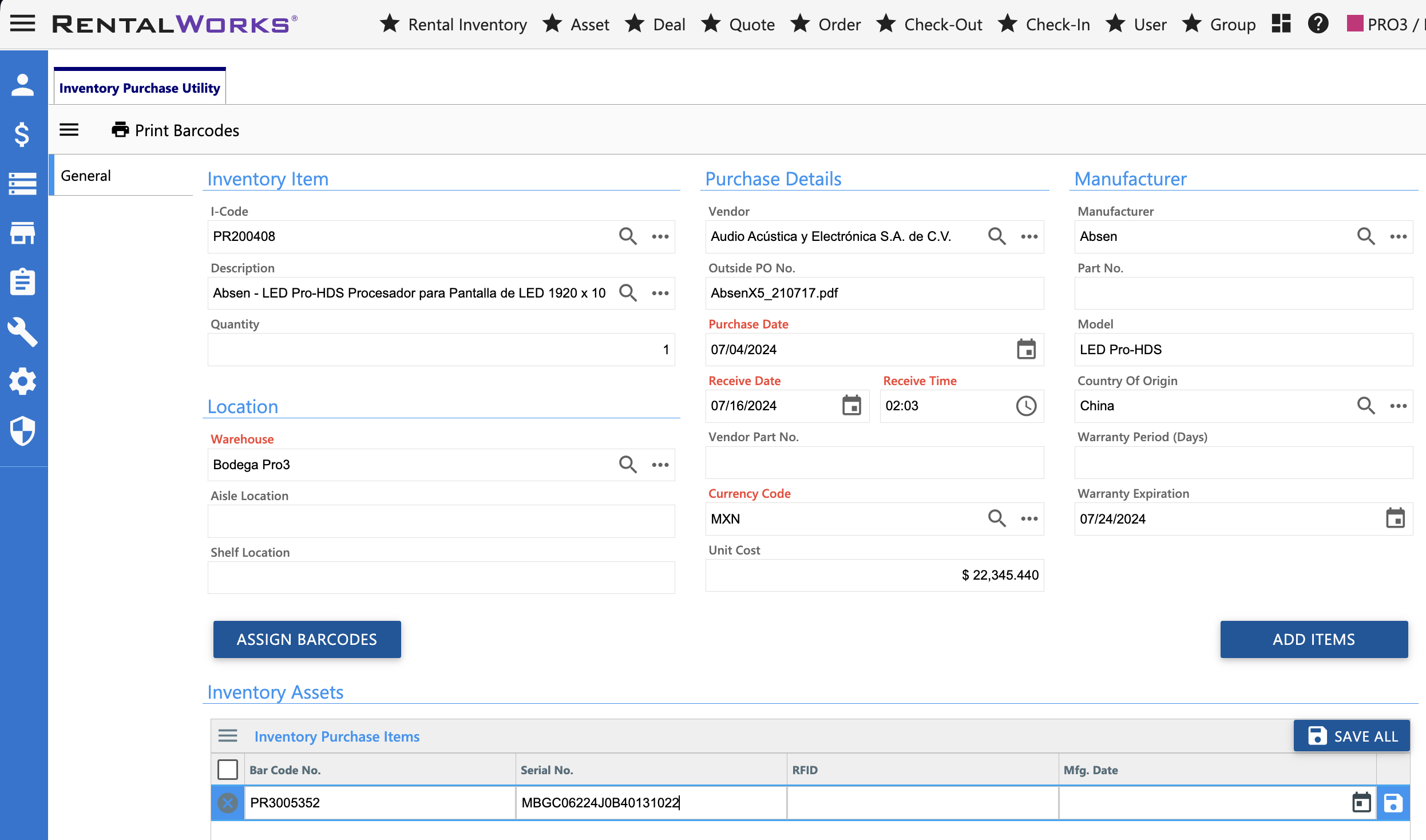Screen dimensions: 1426x840
Task: Click the Serial No. cell in grid row
Action: [651, 802]
